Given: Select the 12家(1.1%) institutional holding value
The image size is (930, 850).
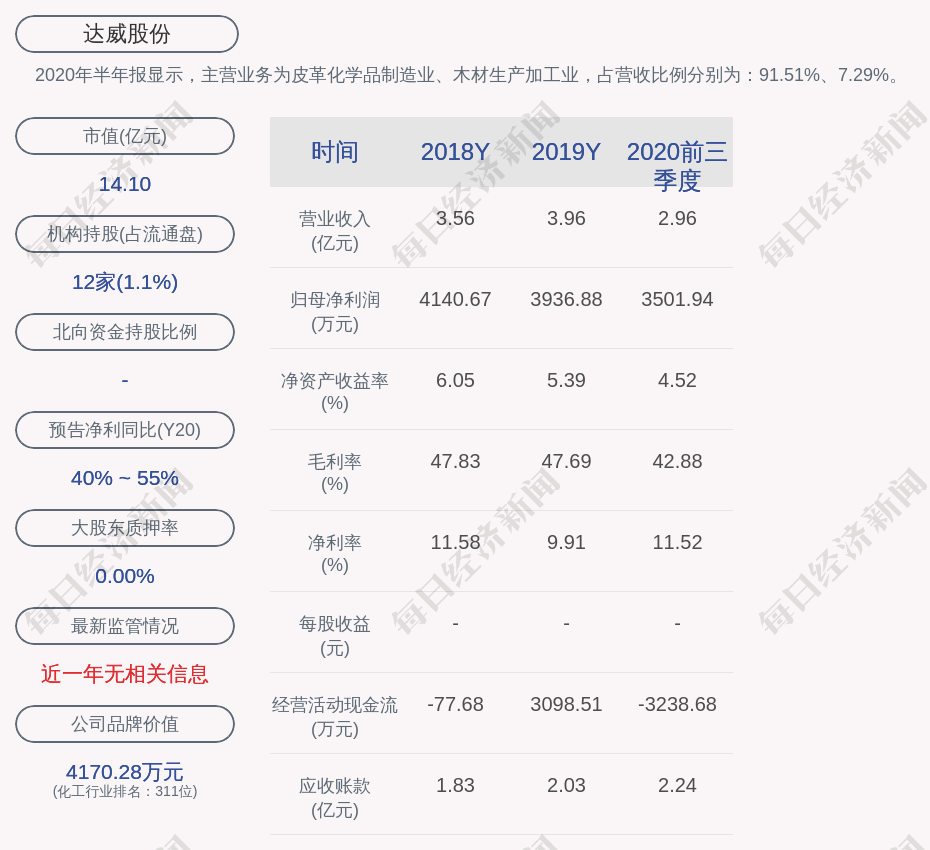Looking at the screenshot, I should (125, 282).
